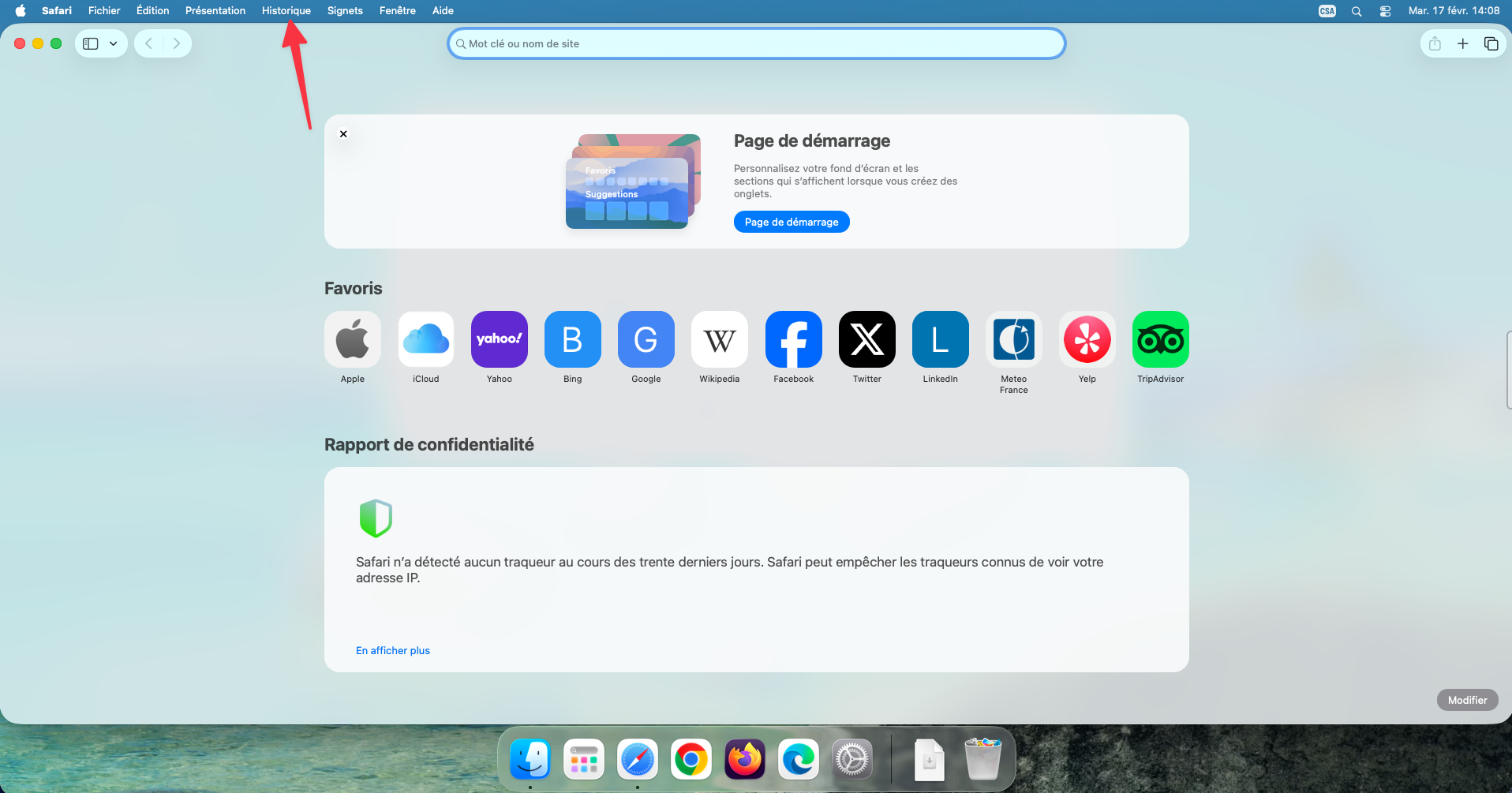Click Safari in the Dock
1512x793 pixels.
638,760
